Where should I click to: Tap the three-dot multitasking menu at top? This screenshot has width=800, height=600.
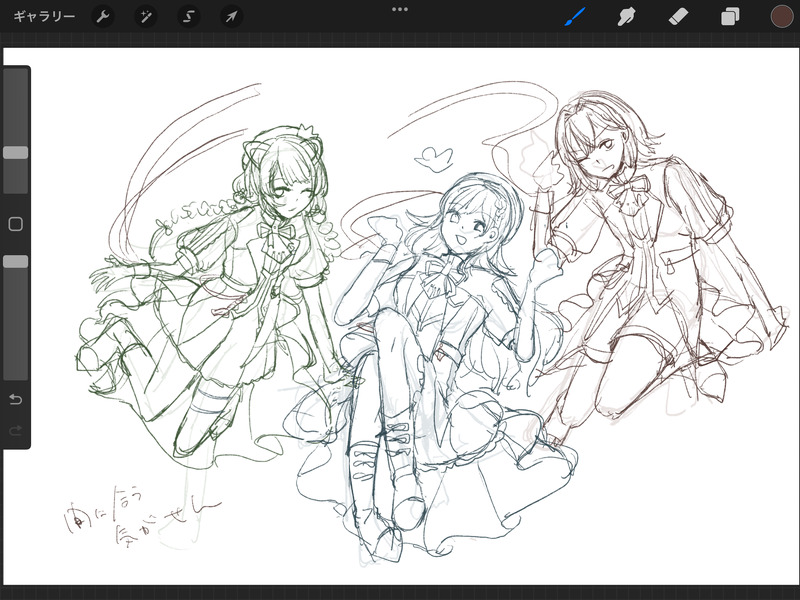(400, 9)
